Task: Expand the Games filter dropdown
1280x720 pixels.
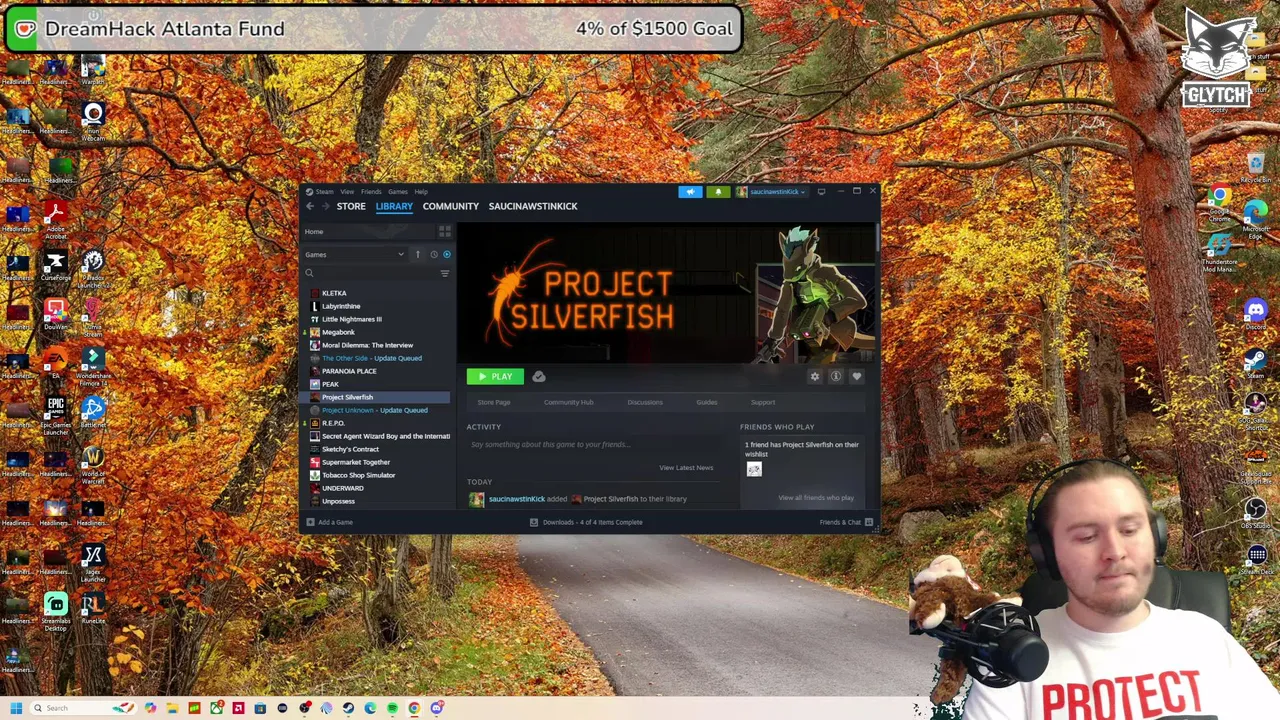Action: (x=355, y=255)
